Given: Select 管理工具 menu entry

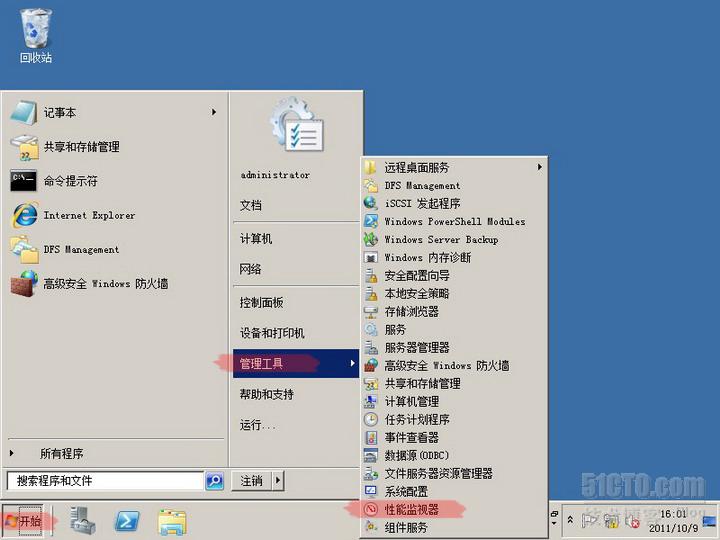Looking at the screenshot, I should pos(296,364).
